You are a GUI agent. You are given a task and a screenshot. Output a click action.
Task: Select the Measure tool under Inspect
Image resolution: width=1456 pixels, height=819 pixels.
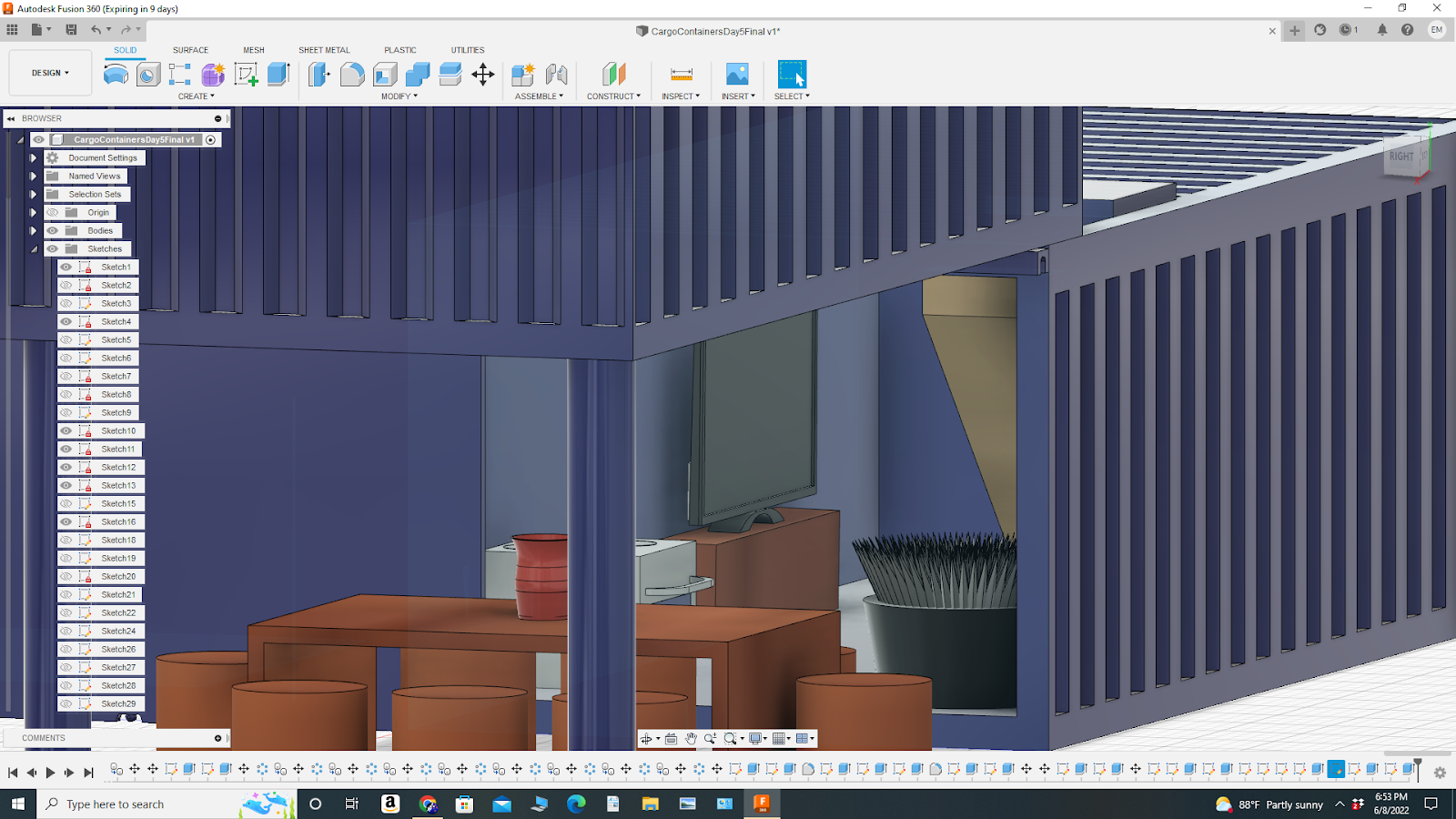click(x=681, y=75)
